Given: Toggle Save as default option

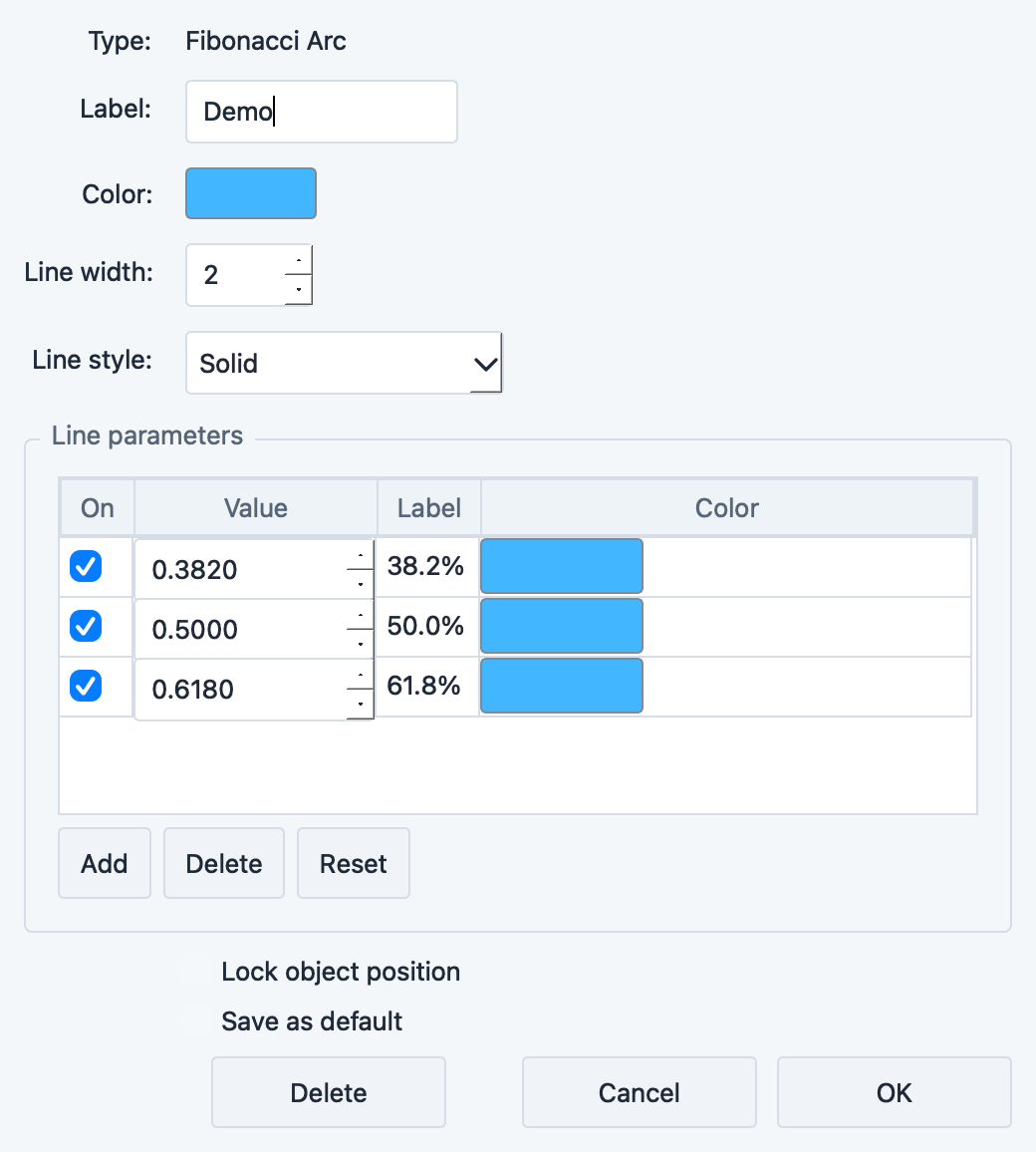Looking at the screenshot, I should [312, 1021].
